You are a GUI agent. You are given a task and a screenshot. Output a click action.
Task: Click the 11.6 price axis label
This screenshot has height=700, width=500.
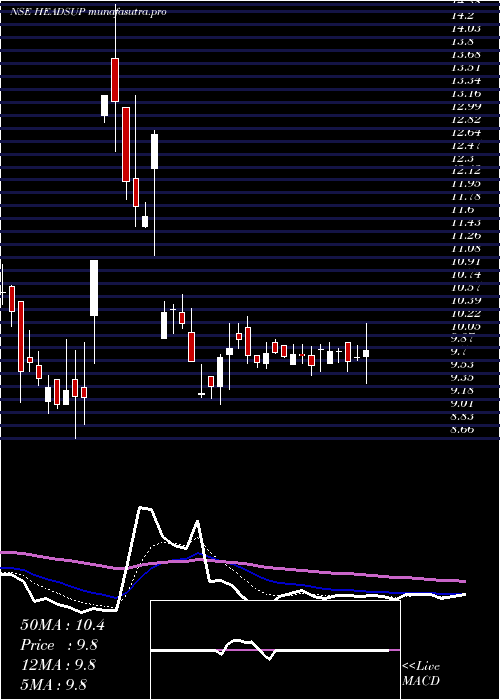pyautogui.click(x=462, y=209)
